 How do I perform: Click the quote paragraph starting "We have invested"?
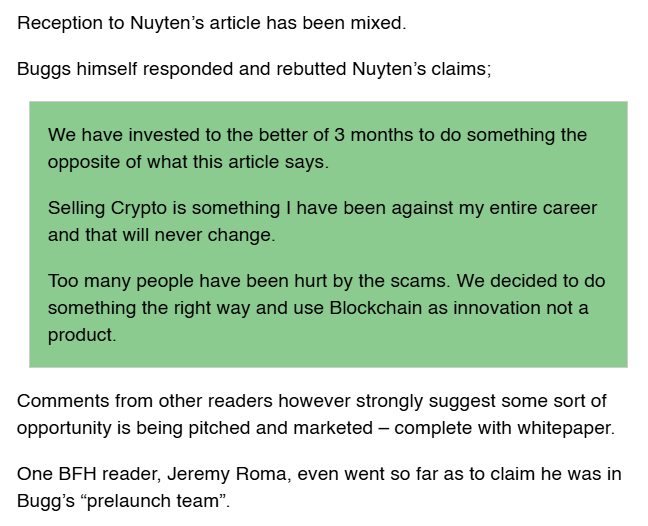(x=317, y=148)
